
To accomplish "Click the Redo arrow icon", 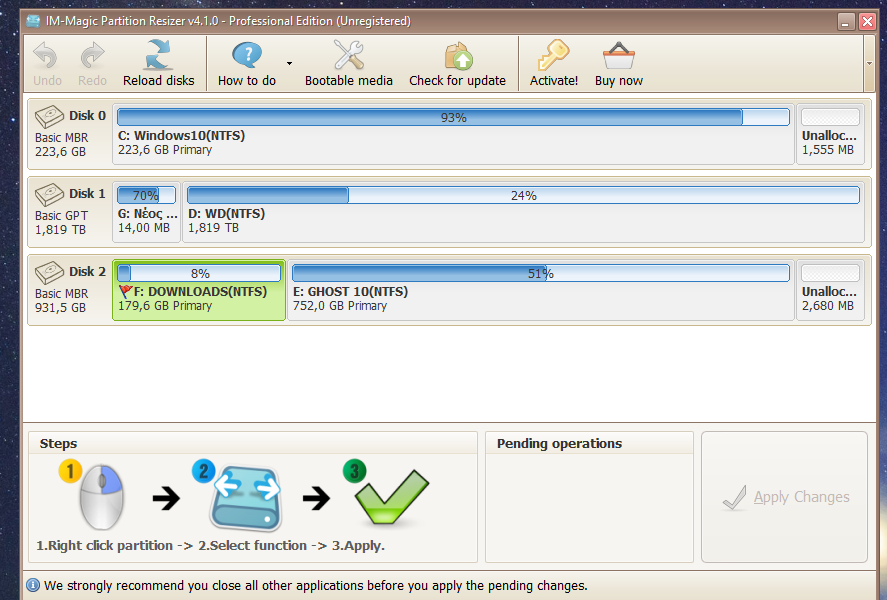I will (x=92, y=56).
